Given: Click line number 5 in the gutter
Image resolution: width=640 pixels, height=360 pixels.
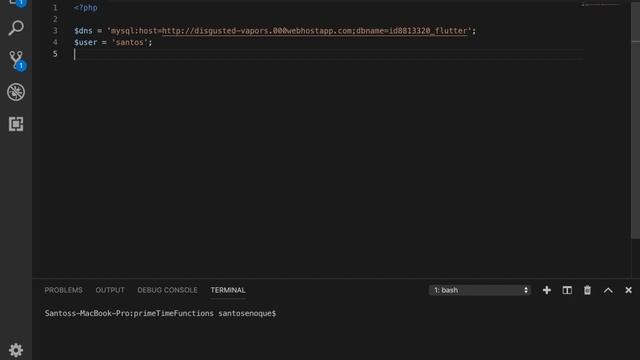Looking at the screenshot, I should (55, 54).
